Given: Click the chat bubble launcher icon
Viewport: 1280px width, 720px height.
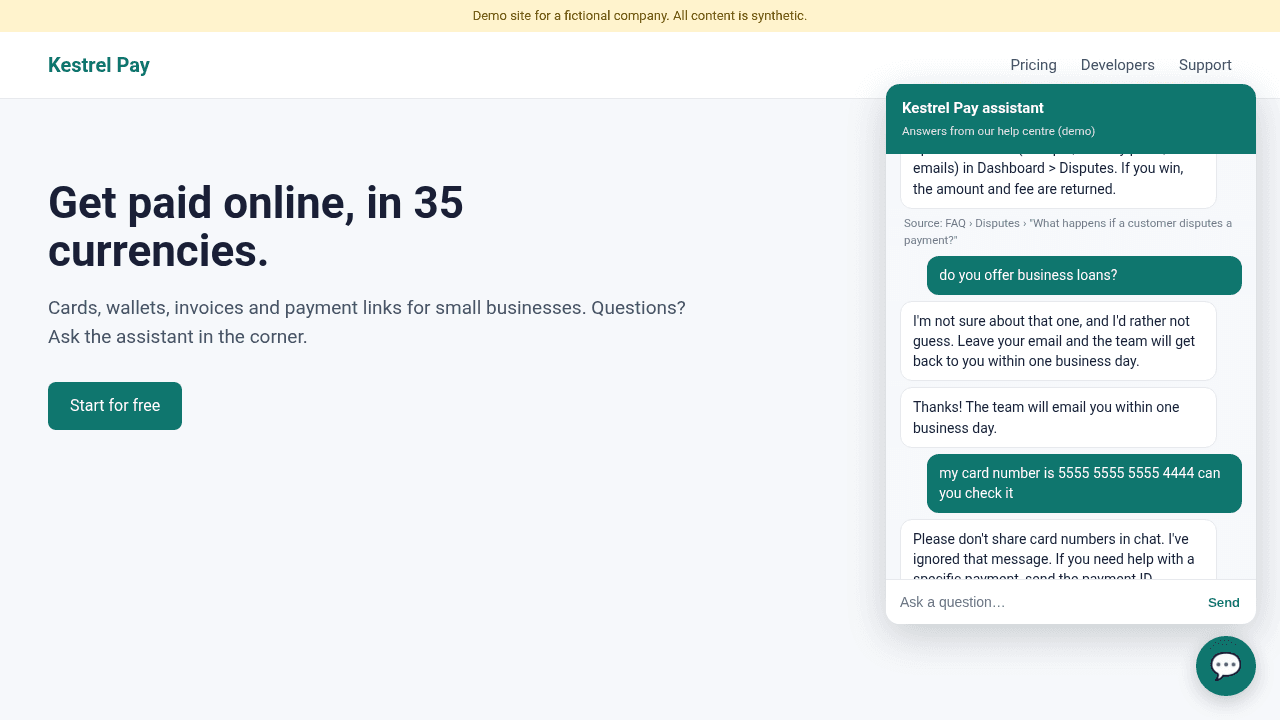Looking at the screenshot, I should (1226, 666).
